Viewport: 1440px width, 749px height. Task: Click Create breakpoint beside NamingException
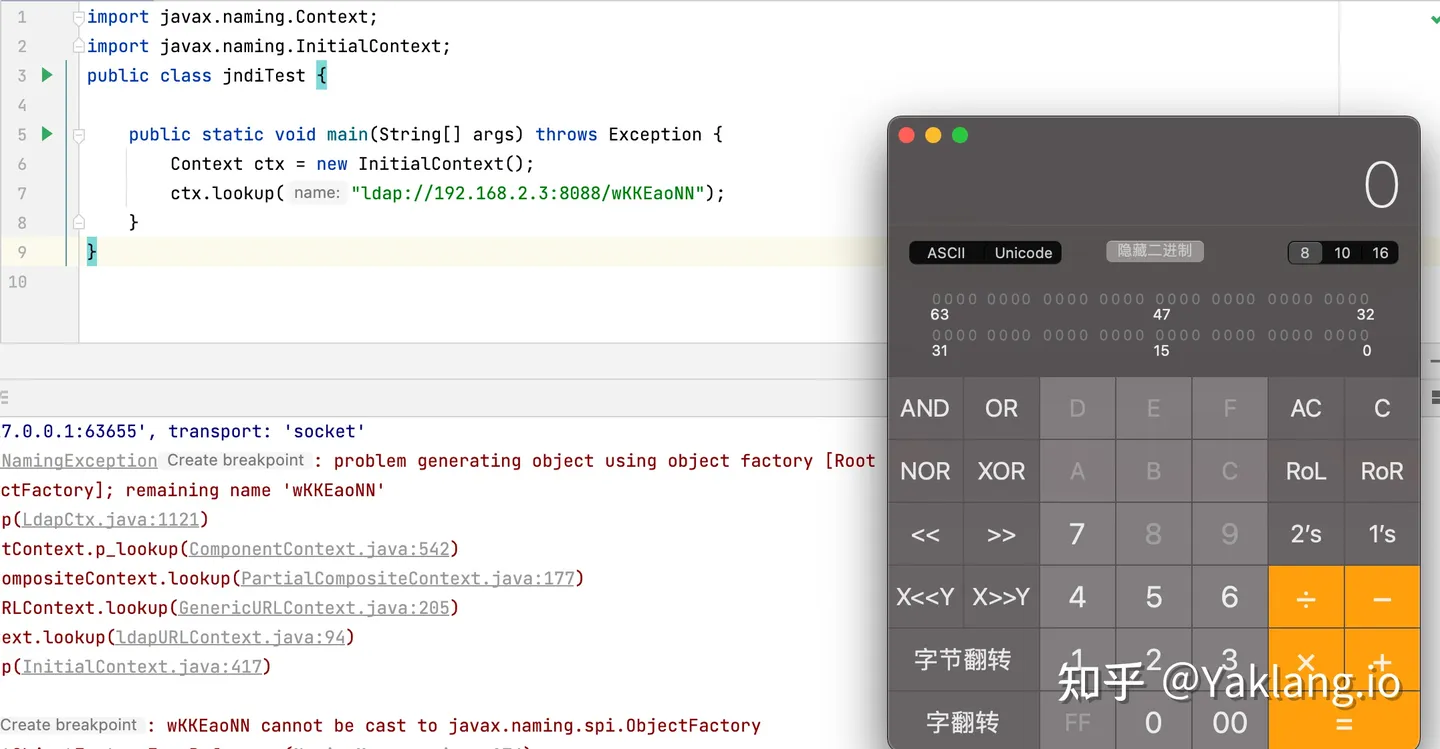[236, 460]
